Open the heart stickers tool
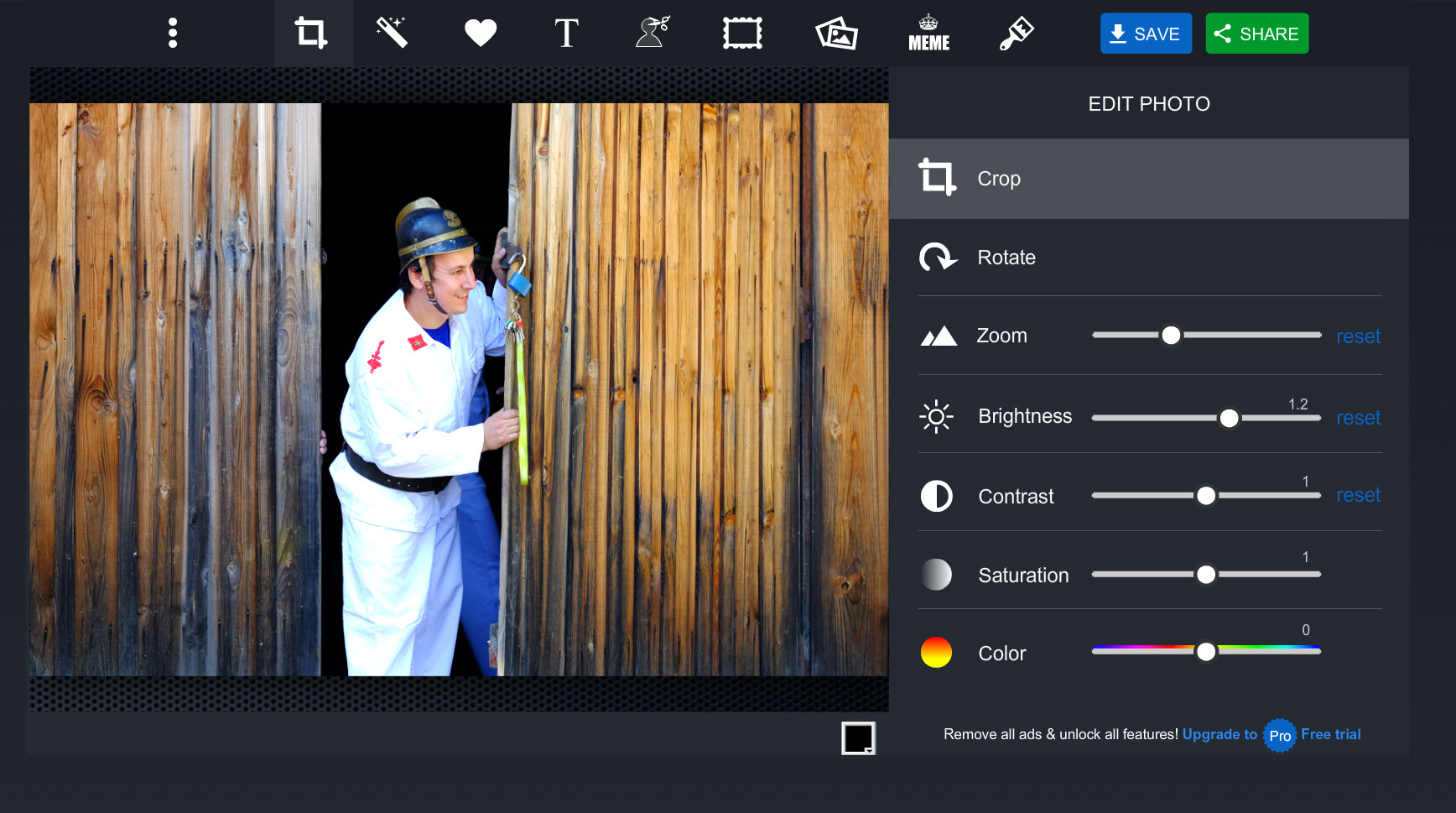The image size is (1456, 813). [x=481, y=34]
